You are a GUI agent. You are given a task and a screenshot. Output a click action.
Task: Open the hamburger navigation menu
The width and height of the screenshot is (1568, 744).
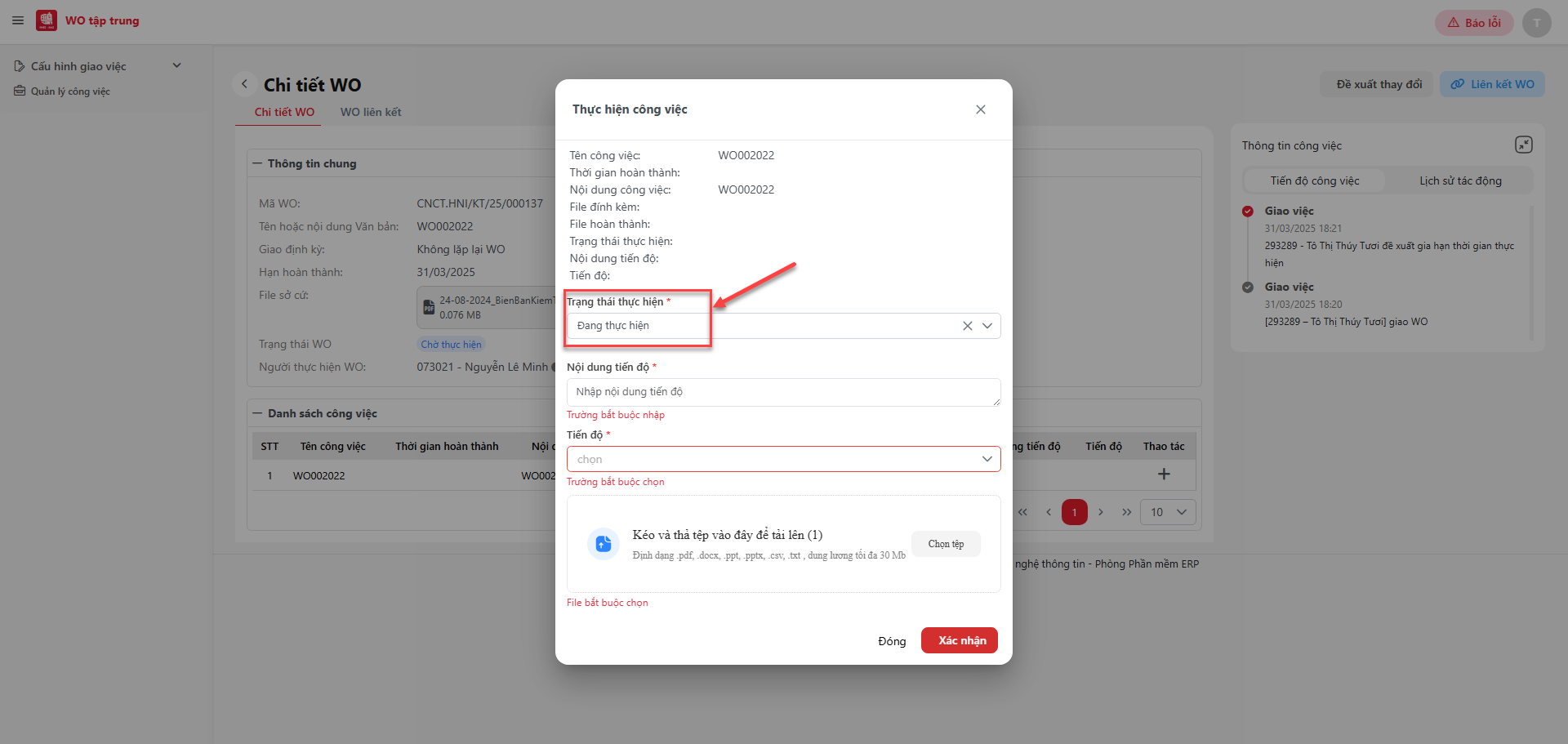[x=18, y=20]
